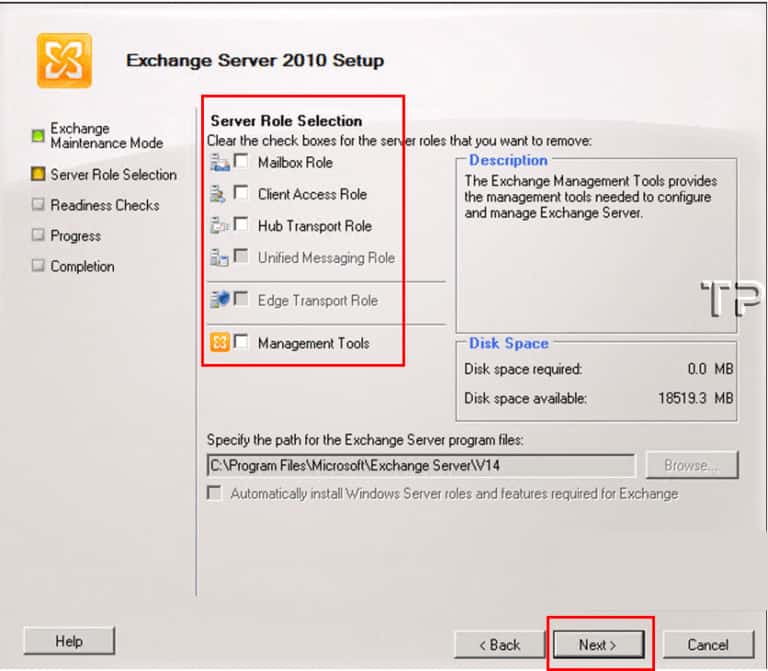Click the Completion step indicator square
768x671 pixels.
click(38, 265)
